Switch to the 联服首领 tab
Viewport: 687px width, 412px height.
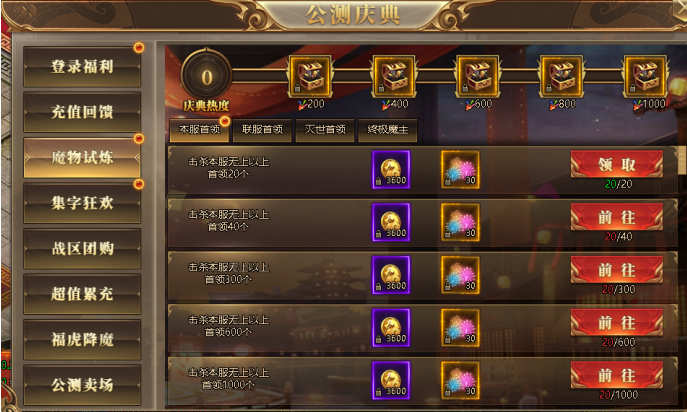(262, 130)
